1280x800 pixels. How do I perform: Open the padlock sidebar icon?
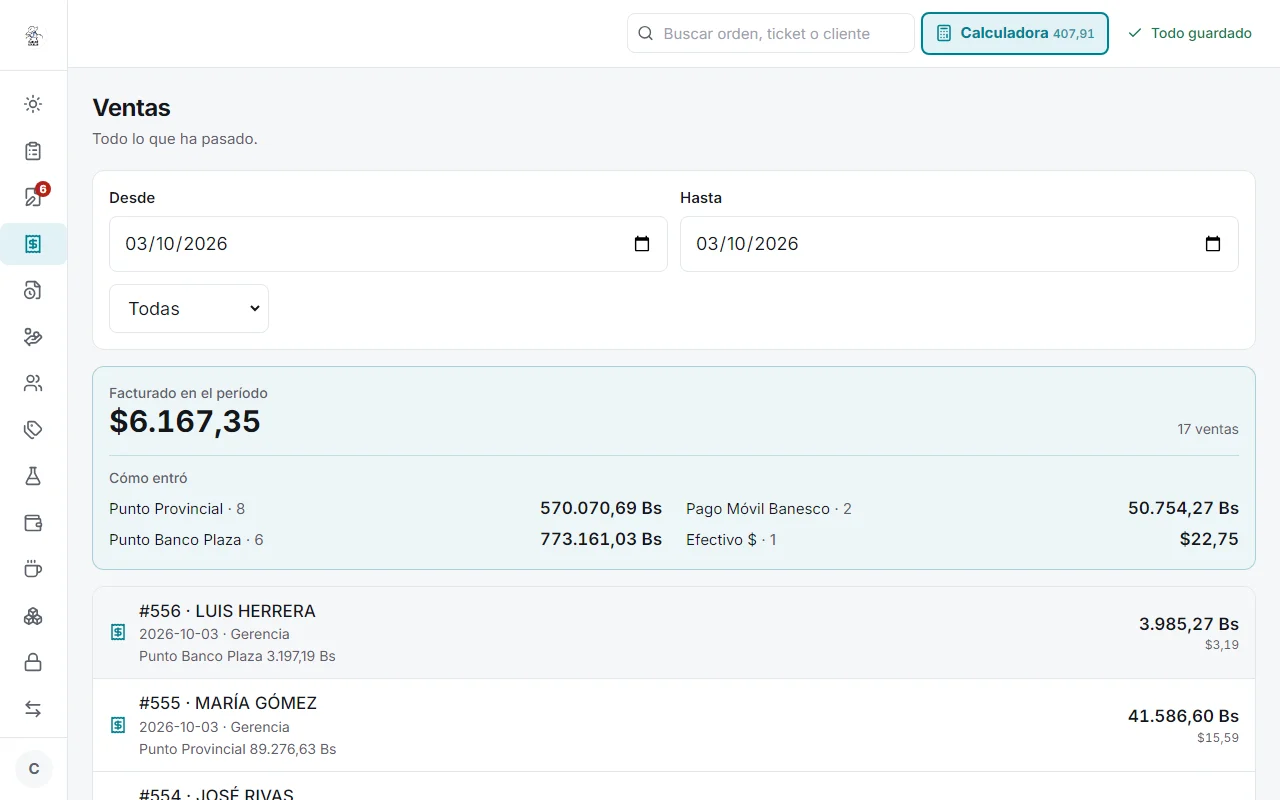(x=33, y=662)
